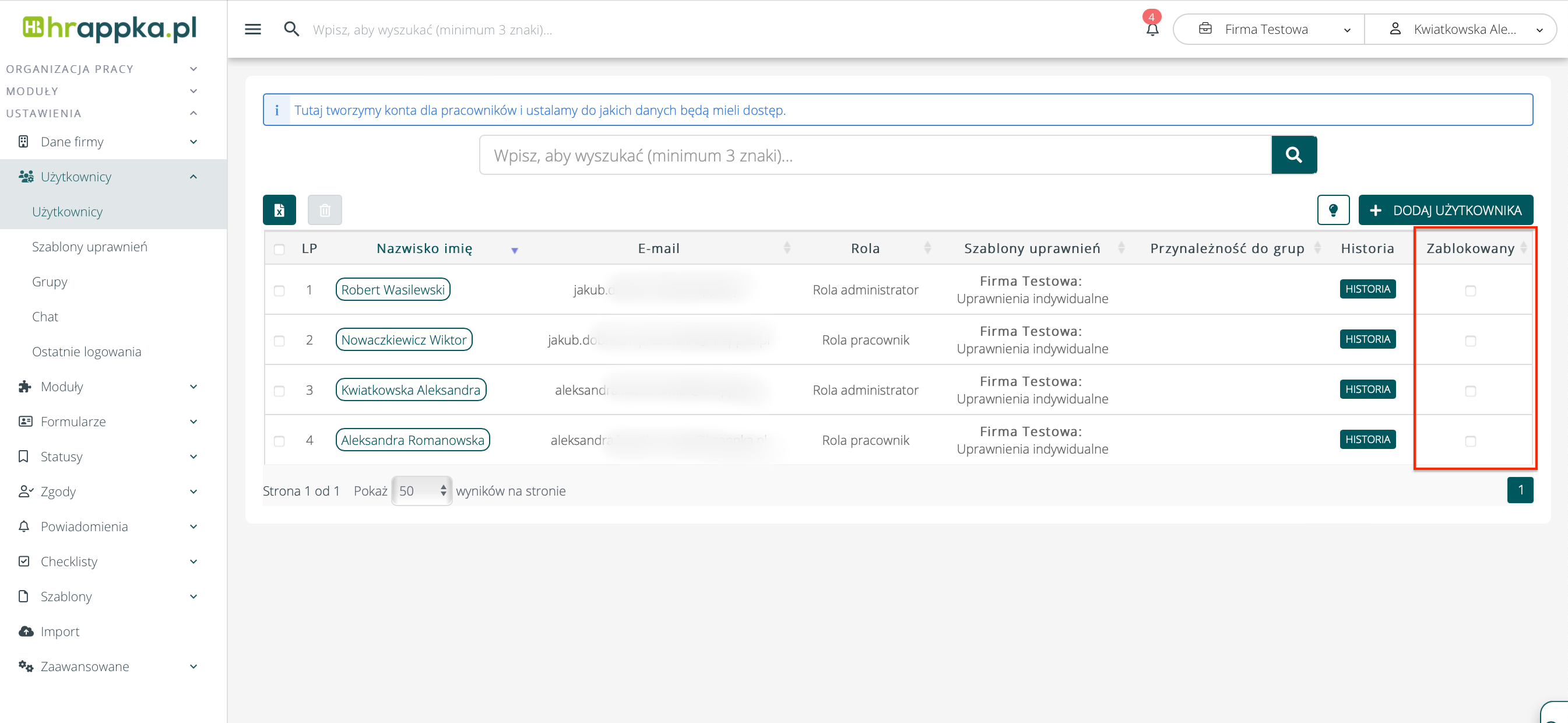Viewport: 1568px width, 723px height.
Task: Open results-per-page dropdown showing 50
Action: point(421,490)
